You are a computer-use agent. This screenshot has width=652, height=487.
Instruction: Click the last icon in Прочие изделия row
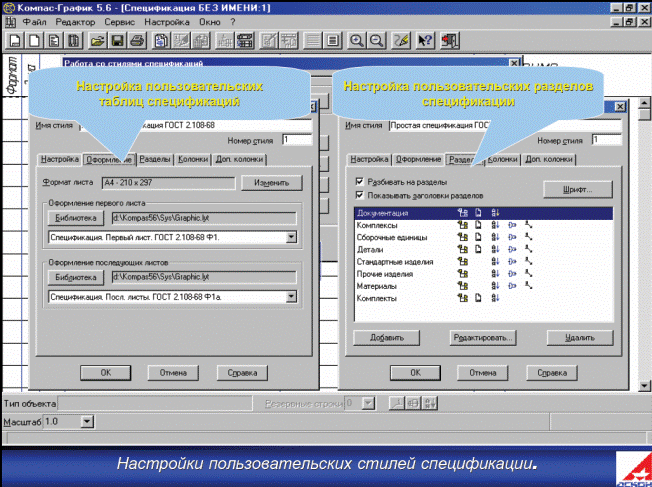click(528, 274)
